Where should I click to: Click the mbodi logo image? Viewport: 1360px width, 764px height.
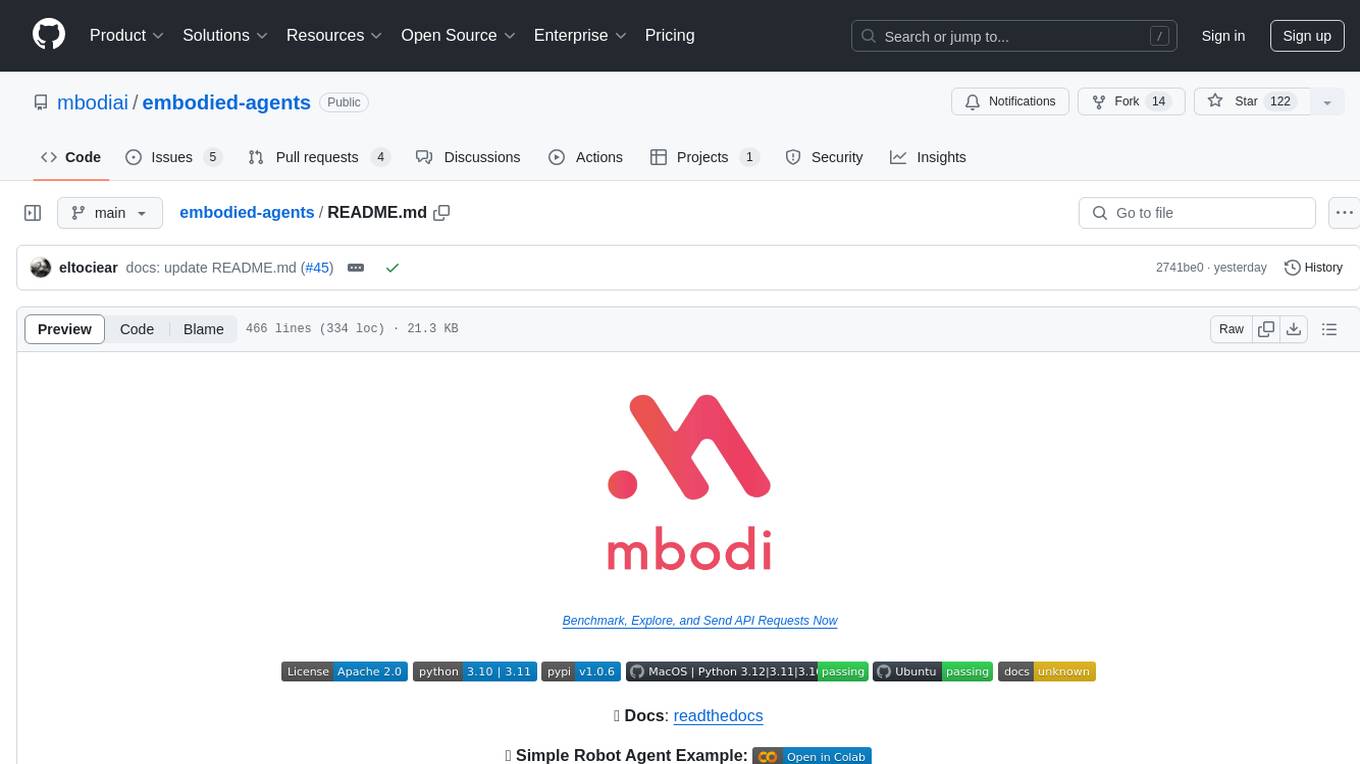[689, 482]
